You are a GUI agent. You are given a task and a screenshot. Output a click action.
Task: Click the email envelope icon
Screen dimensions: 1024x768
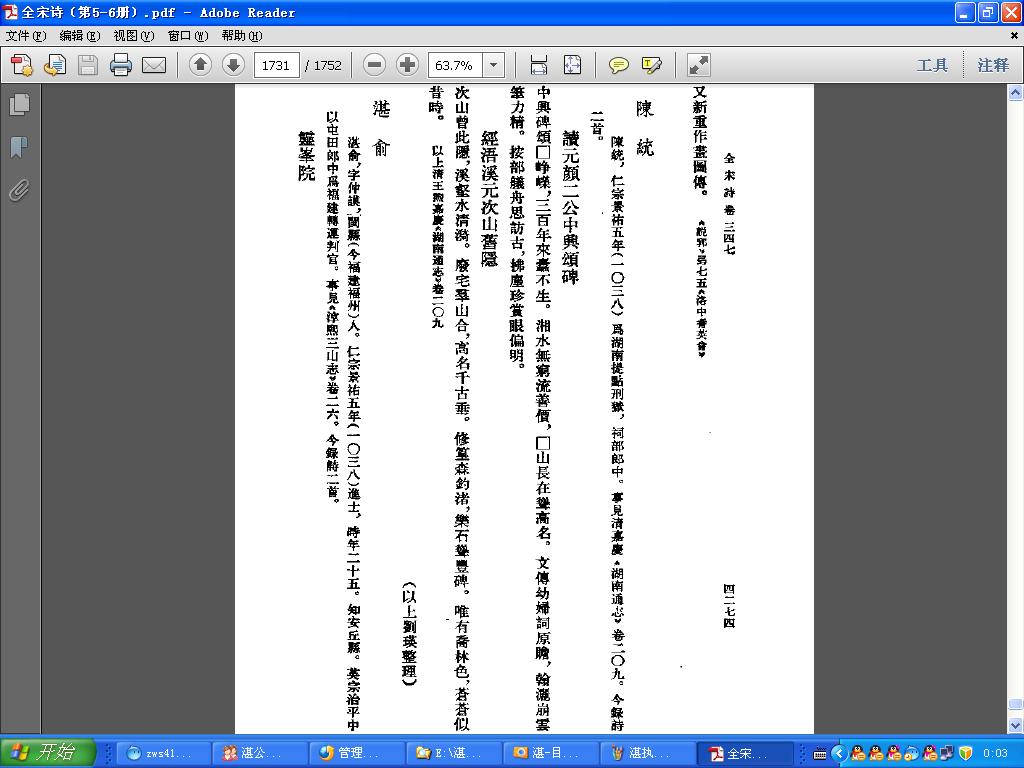point(154,65)
